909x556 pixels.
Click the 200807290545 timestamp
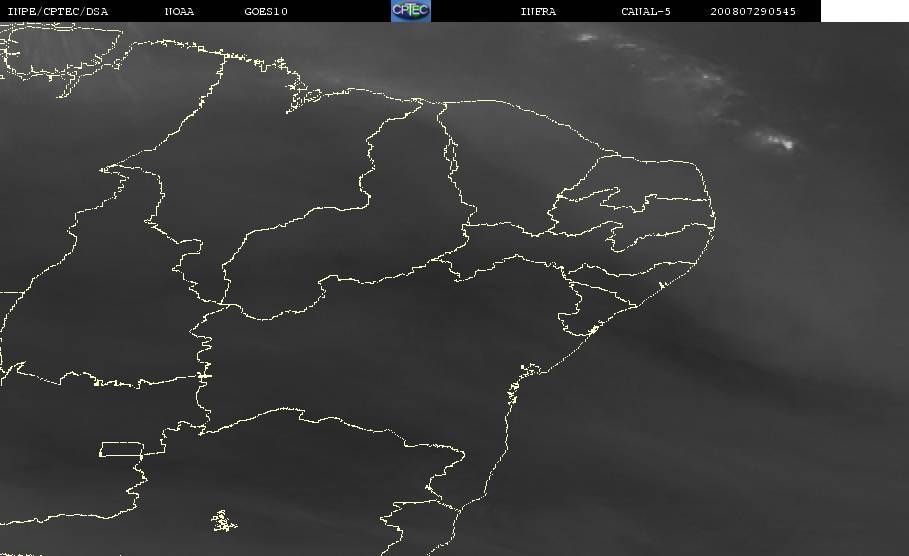point(753,12)
